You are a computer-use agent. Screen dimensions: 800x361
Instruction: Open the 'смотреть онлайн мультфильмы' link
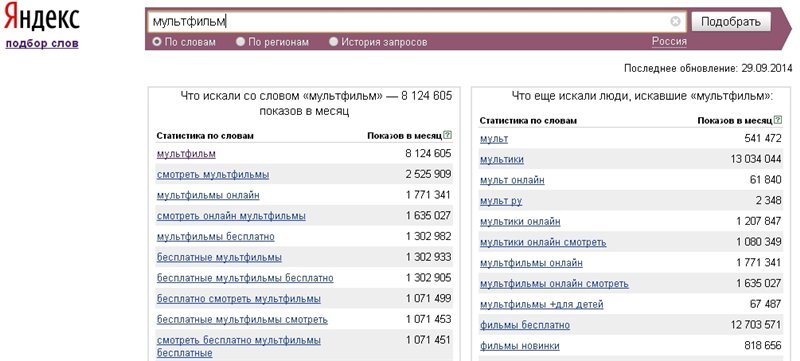coord(231,216)
